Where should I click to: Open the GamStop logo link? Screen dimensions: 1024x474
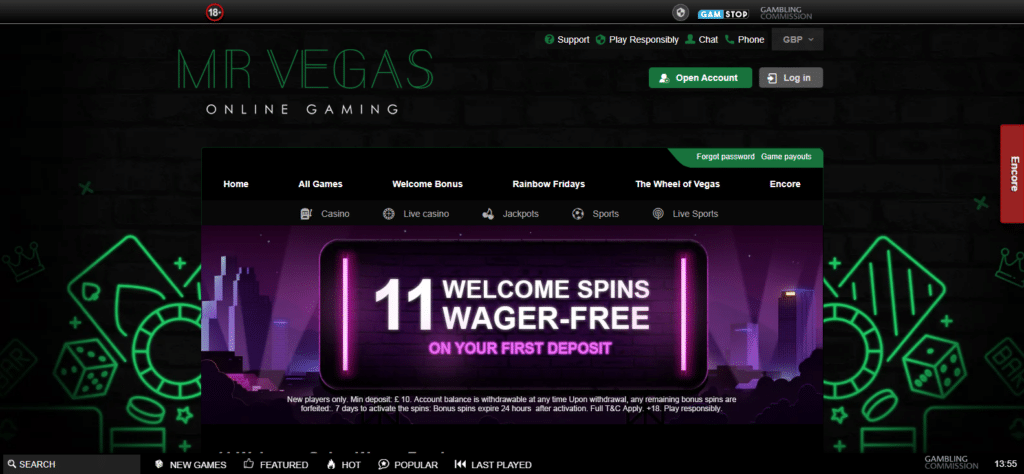click(x=723, y=14)
